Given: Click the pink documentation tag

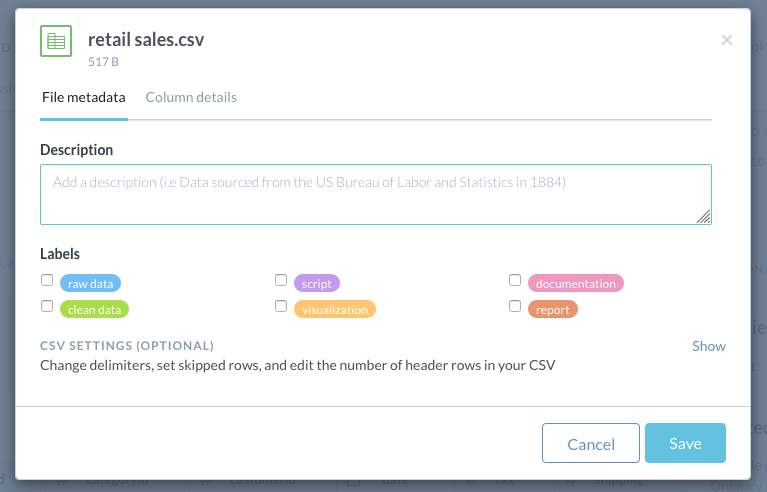Looking at the screenshot, I should tap(576, 284).
